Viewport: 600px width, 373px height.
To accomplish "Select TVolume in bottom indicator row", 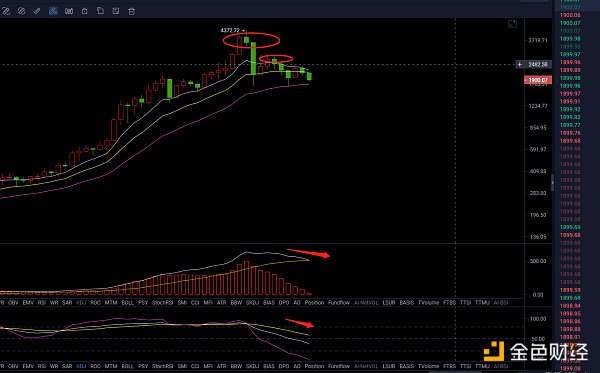I will (x=429, y=366).
